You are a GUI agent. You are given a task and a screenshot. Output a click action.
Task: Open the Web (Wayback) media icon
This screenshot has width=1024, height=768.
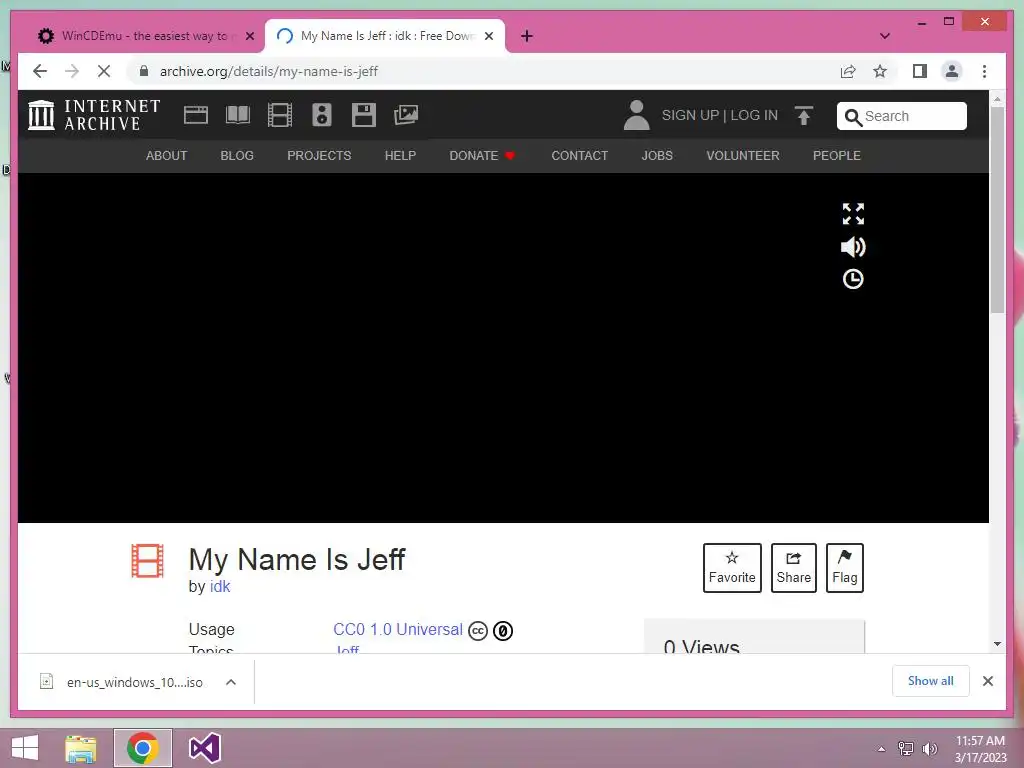195,115
